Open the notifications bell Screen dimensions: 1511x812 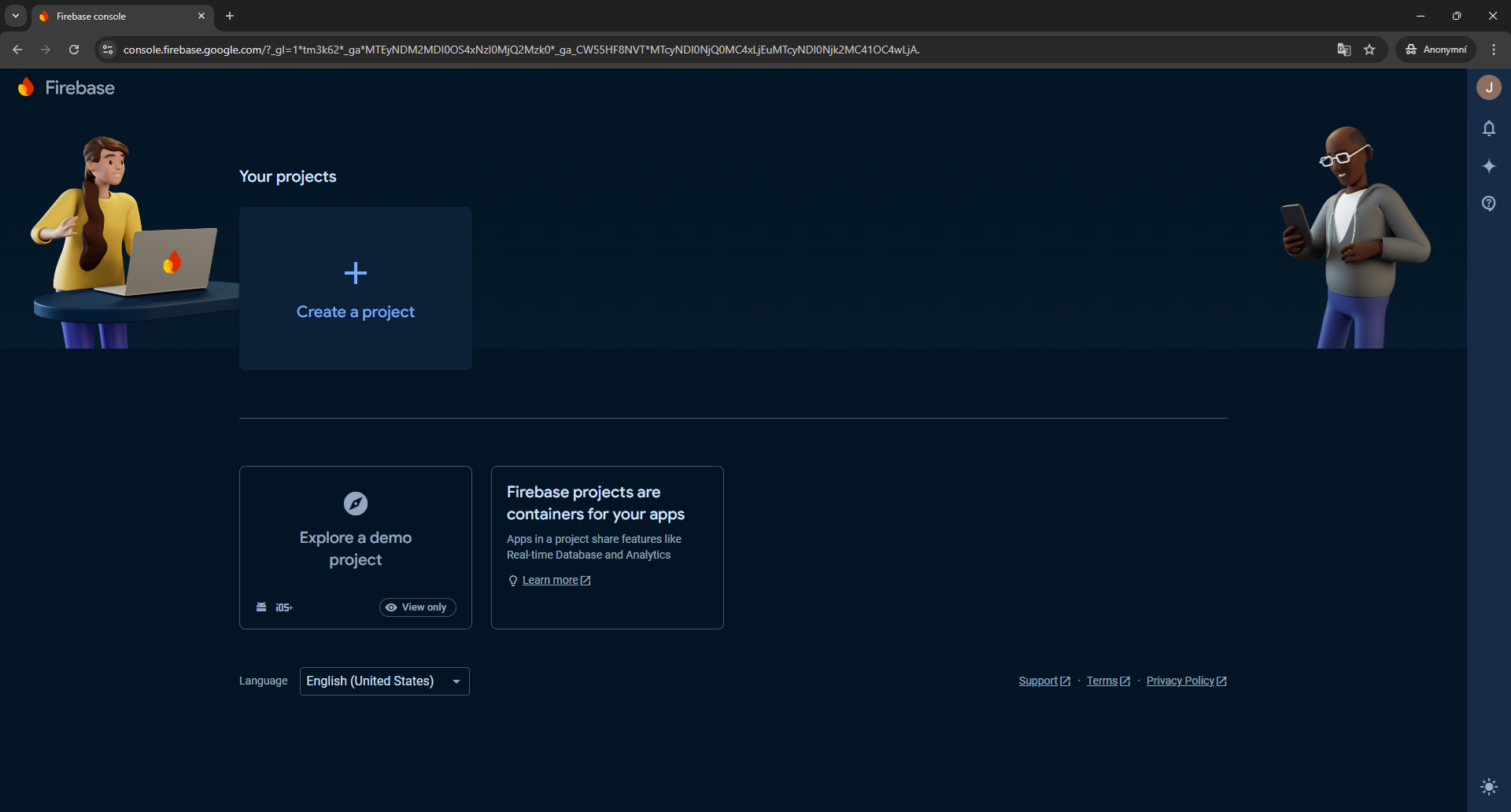(1488, 128)
